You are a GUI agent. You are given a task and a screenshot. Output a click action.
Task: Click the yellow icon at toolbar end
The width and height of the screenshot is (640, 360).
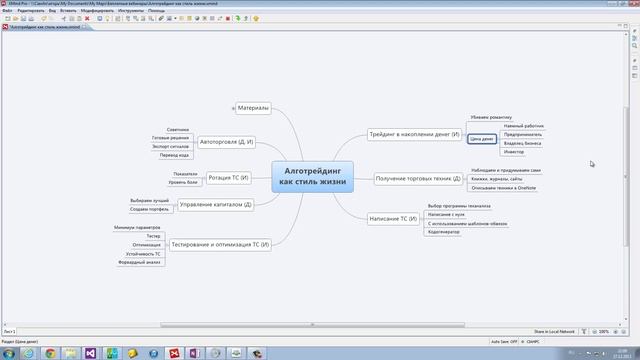pos(256,18)
